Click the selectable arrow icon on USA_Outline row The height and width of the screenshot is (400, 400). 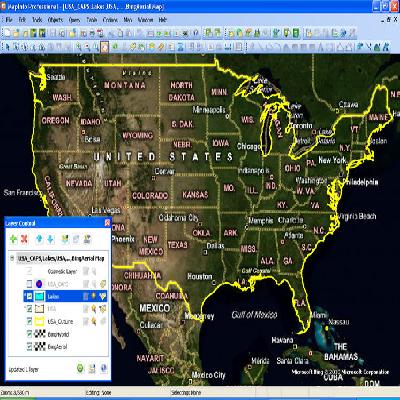pyautogui.click(x=94, y=322)
